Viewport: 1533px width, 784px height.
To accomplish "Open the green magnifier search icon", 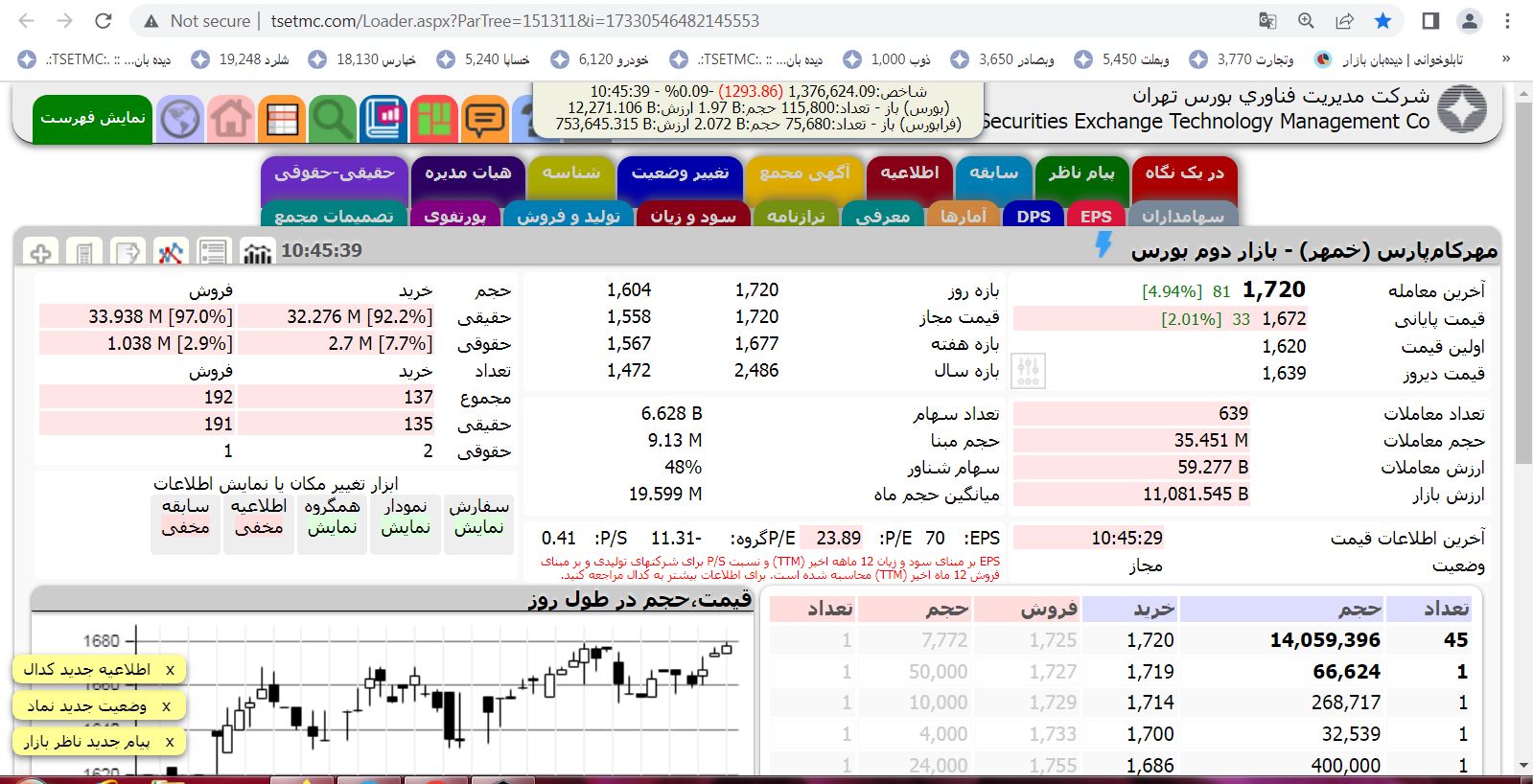I will tap(333, 120).
